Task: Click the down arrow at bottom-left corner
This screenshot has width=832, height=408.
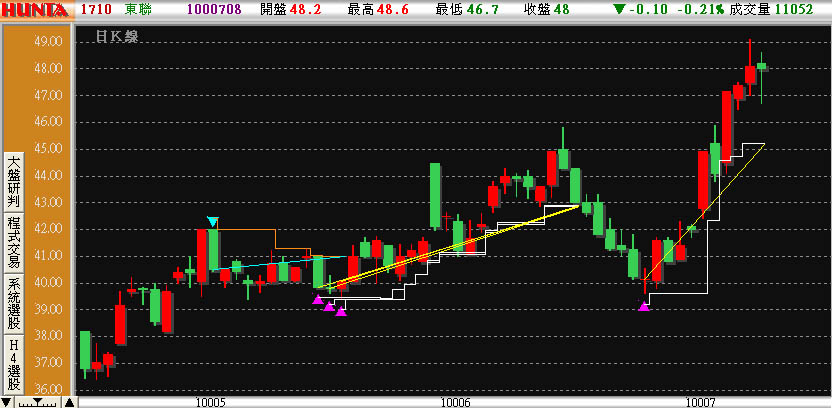Action: point(7,402)
